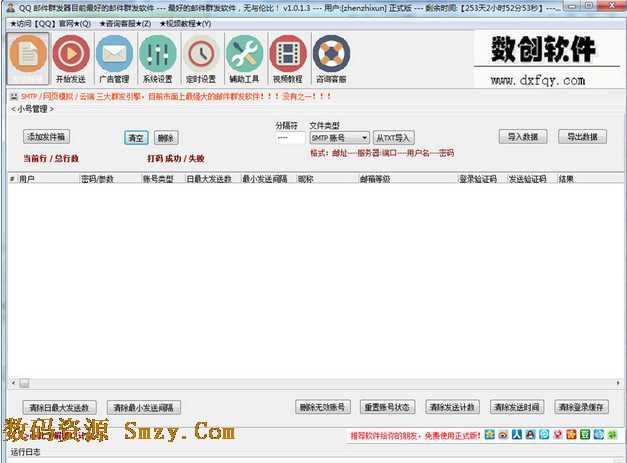Image resolution: width=627 pixels, height=463 pixels.
Task: Click the 分隔符 input field
Action: [290, 138]
